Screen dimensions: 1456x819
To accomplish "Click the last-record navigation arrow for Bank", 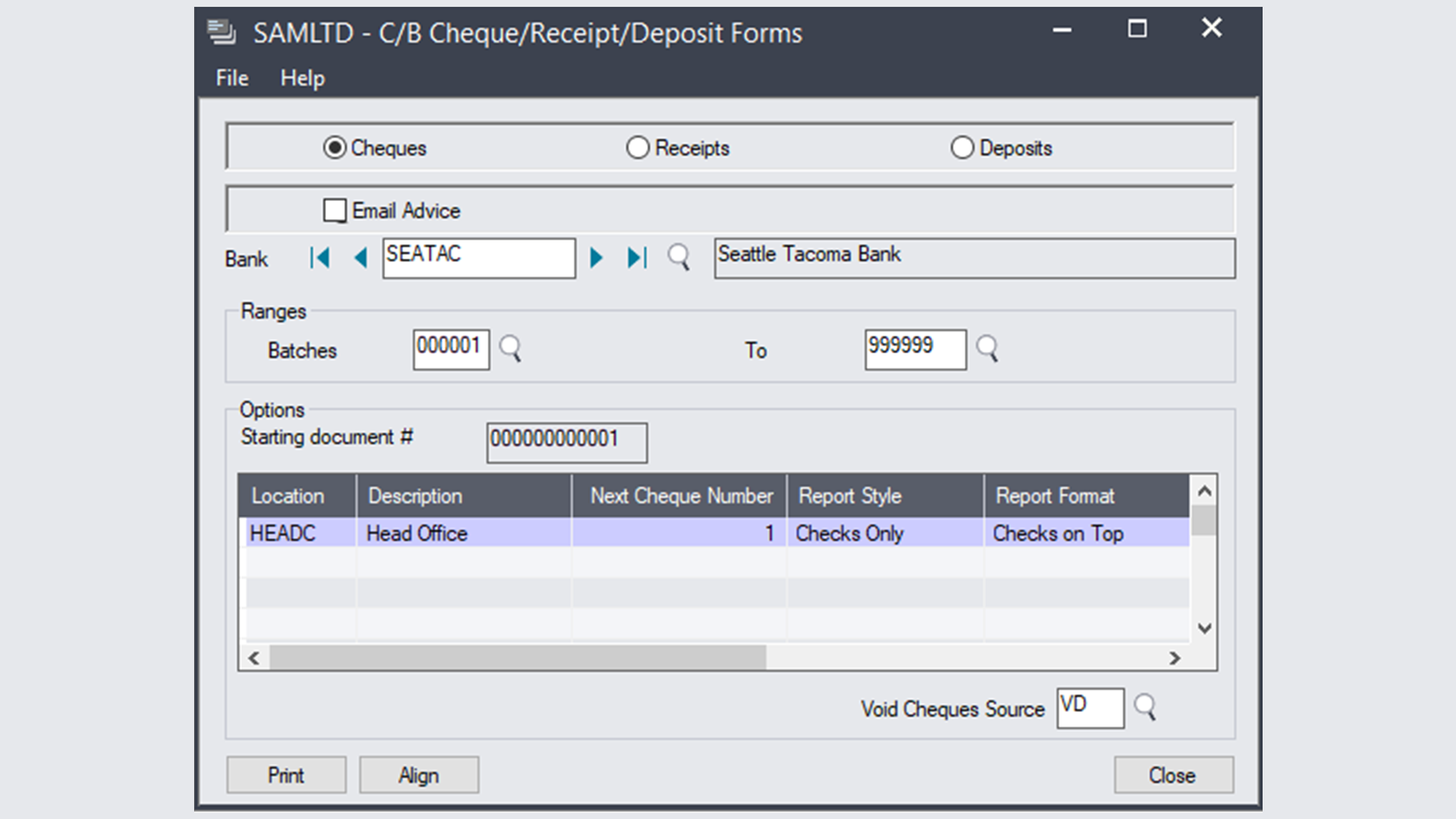I will click(x=637, y=258).
